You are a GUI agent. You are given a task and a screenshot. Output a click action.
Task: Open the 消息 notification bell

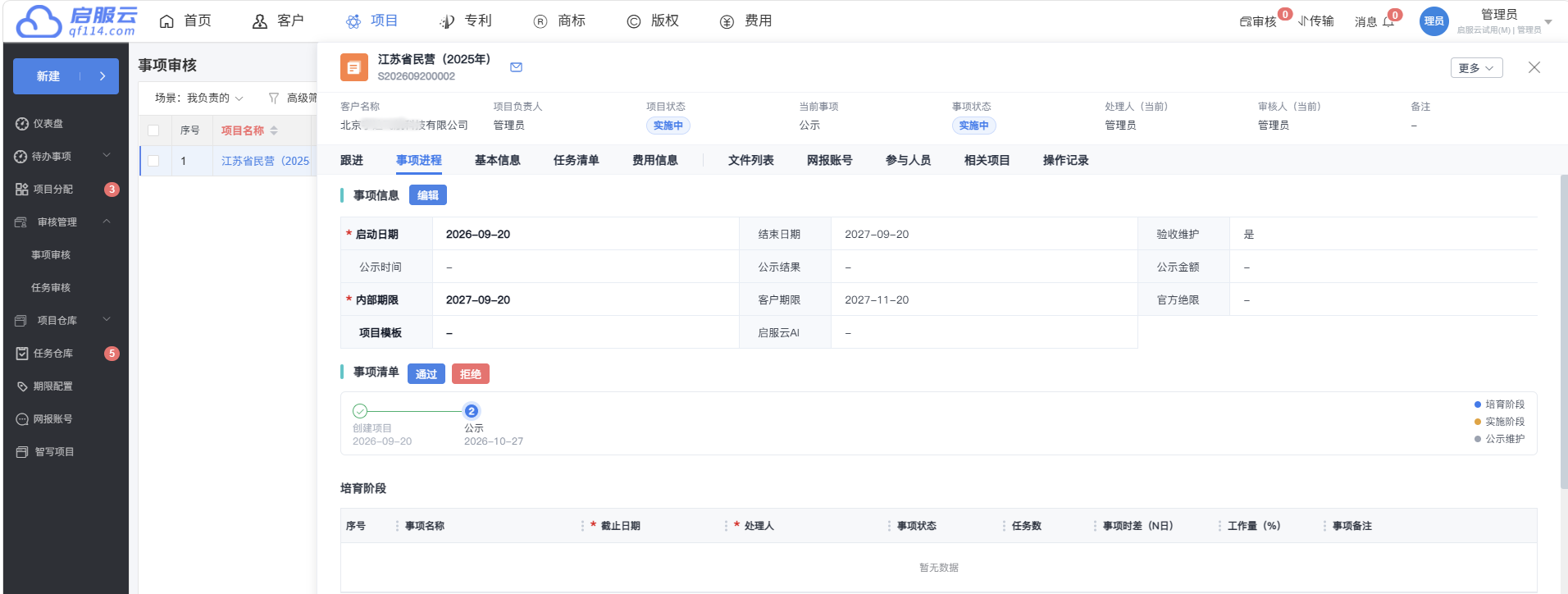pos(1388,21)
